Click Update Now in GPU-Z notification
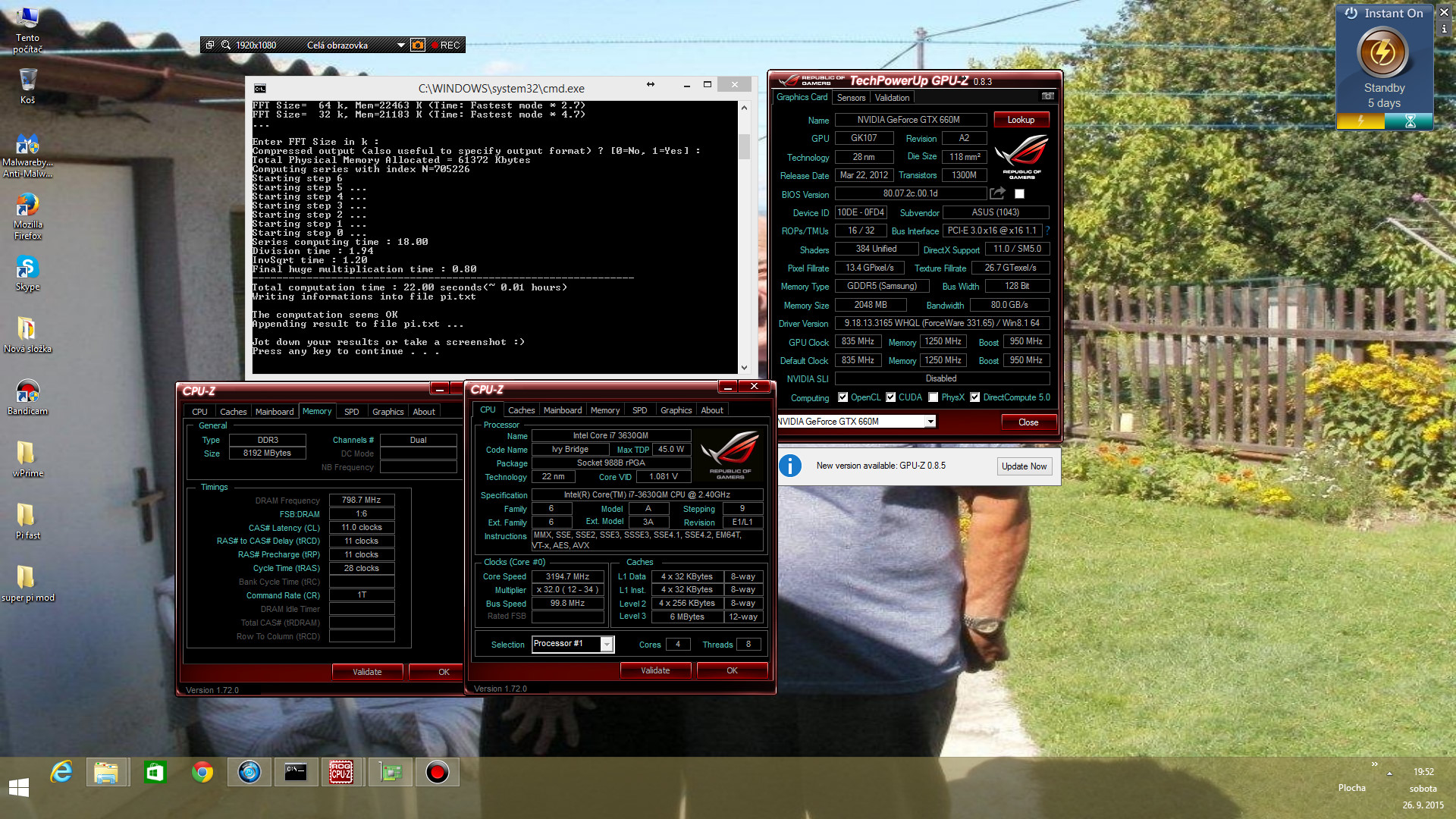The width and height of the screenshot is (1456, 819). click(x=1024, y=466)
